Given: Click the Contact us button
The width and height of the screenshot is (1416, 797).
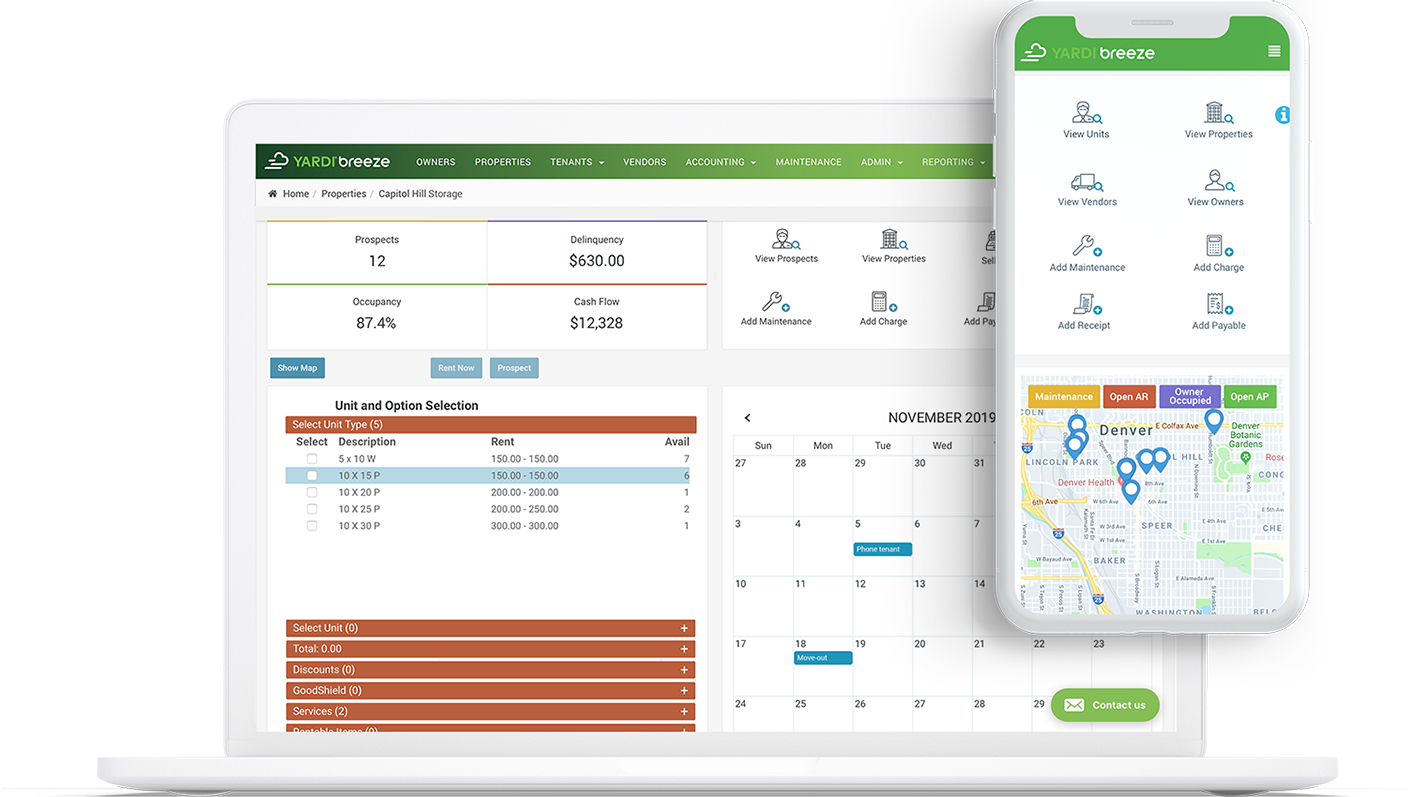Looking at the screenshot, I should click(x=1105, y=705).
